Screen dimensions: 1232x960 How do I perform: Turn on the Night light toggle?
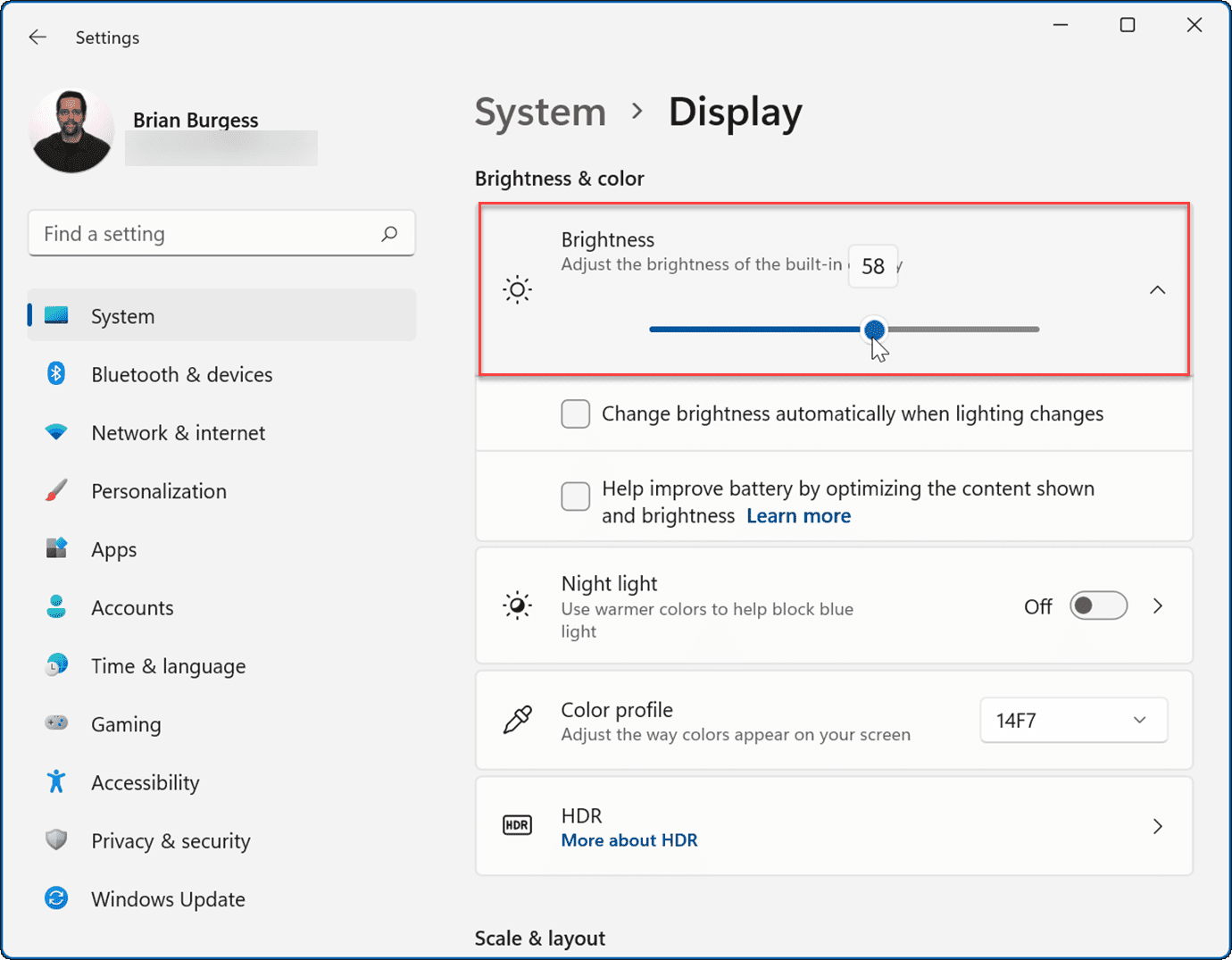1098,605
